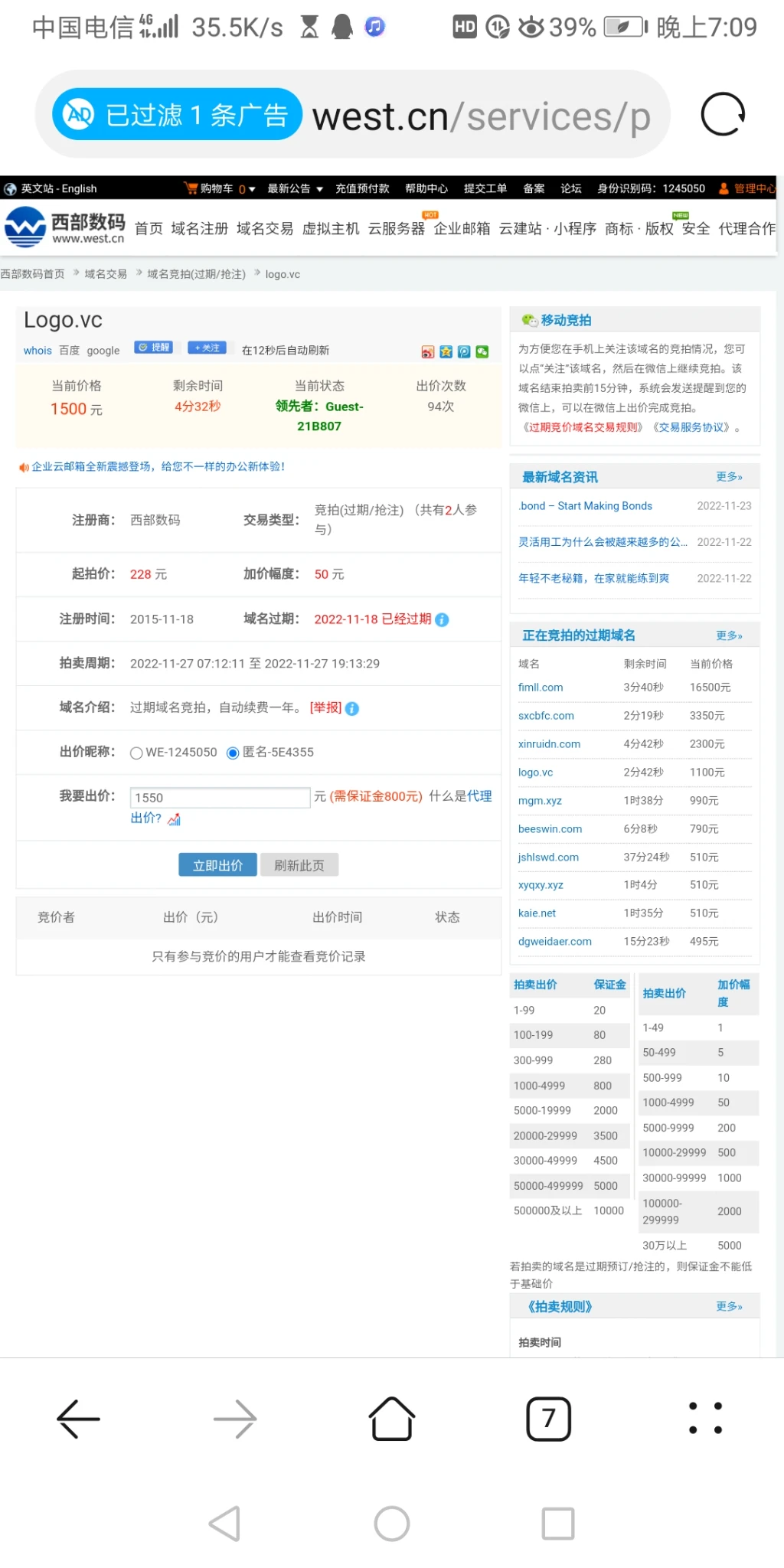Open xinruidn.com in auction list
Viewport: 784px width, 1568px height.
point(549,744)
